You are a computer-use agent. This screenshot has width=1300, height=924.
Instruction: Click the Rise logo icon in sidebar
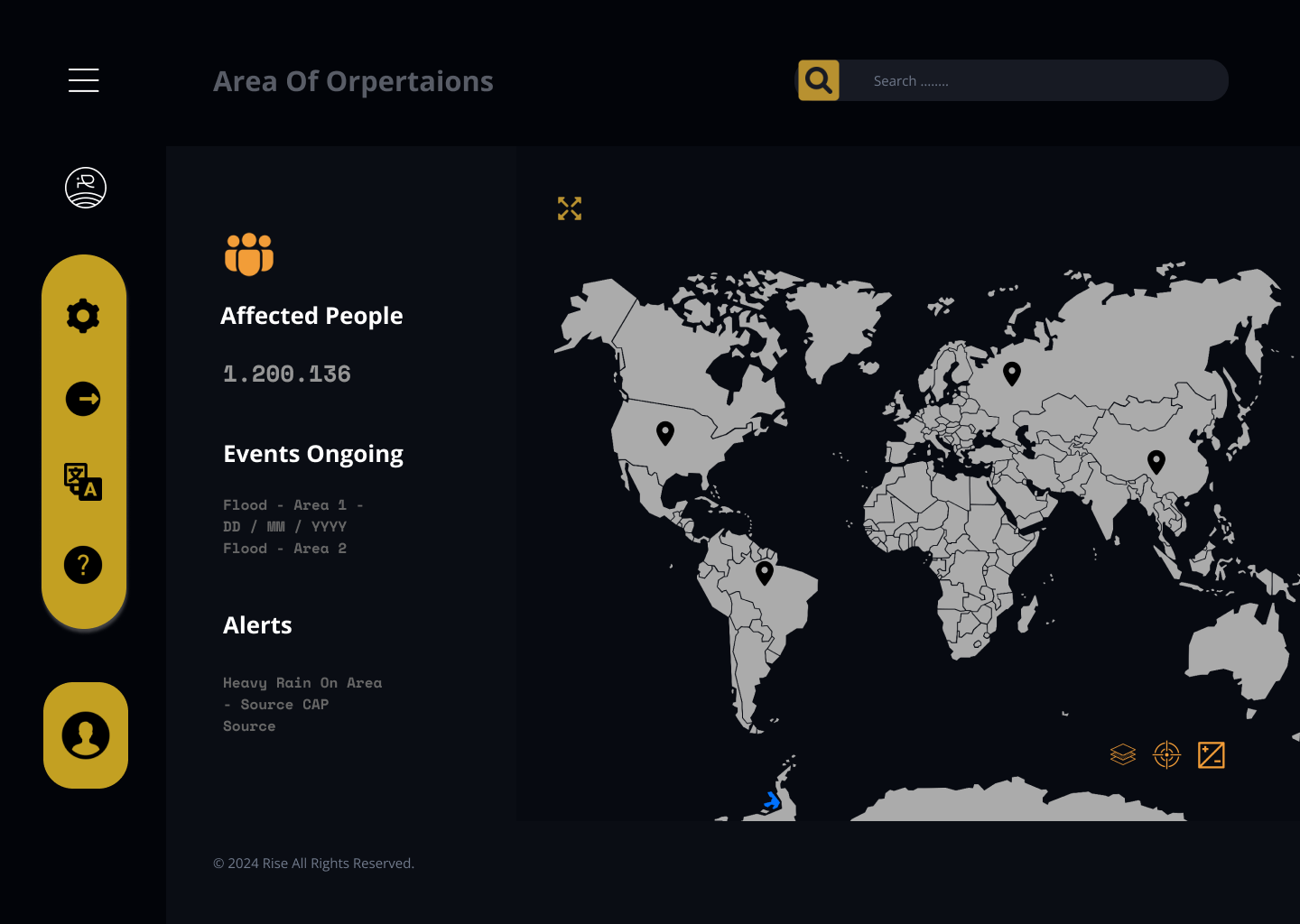(86, 188)
